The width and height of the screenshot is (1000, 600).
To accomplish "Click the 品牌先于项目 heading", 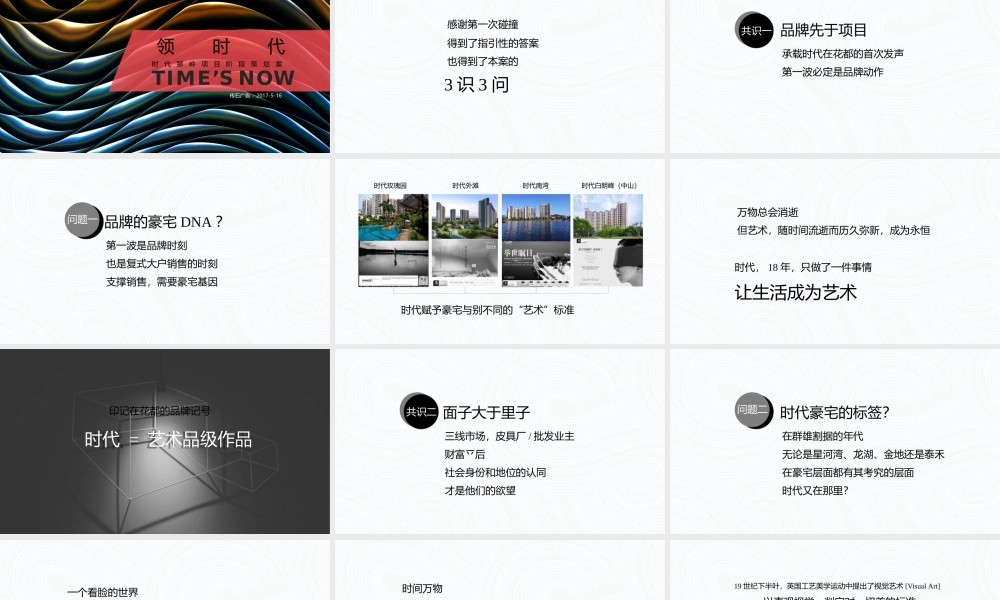I will pyautogui.click(x=824, y=31).
